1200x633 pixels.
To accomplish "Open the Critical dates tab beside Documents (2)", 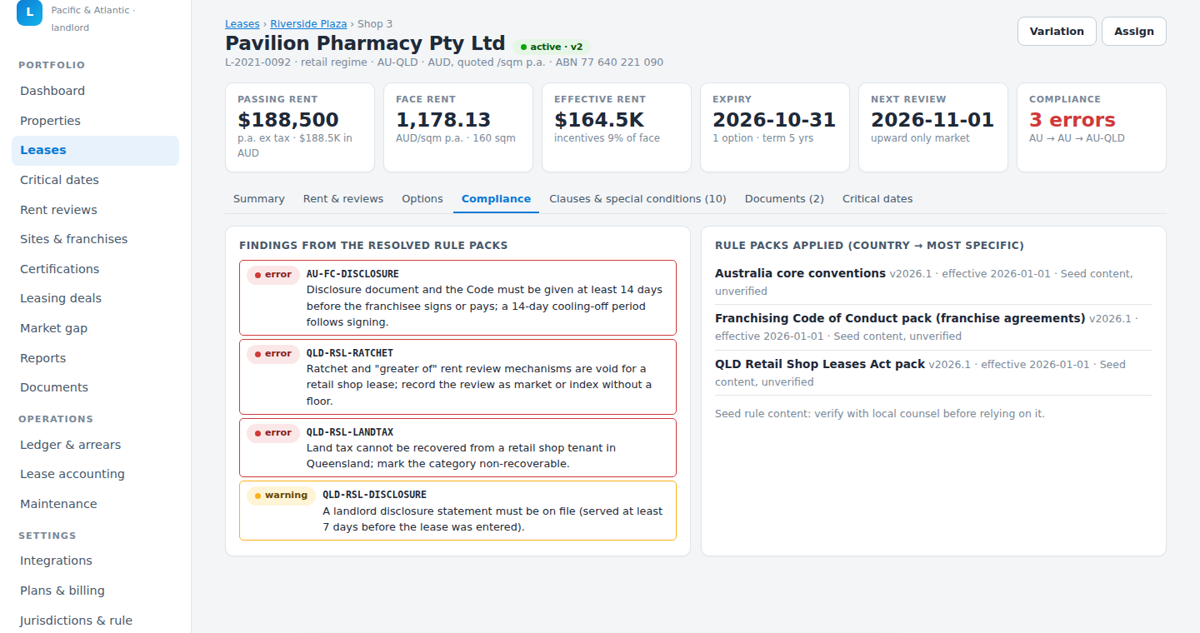I will point(877,199).
